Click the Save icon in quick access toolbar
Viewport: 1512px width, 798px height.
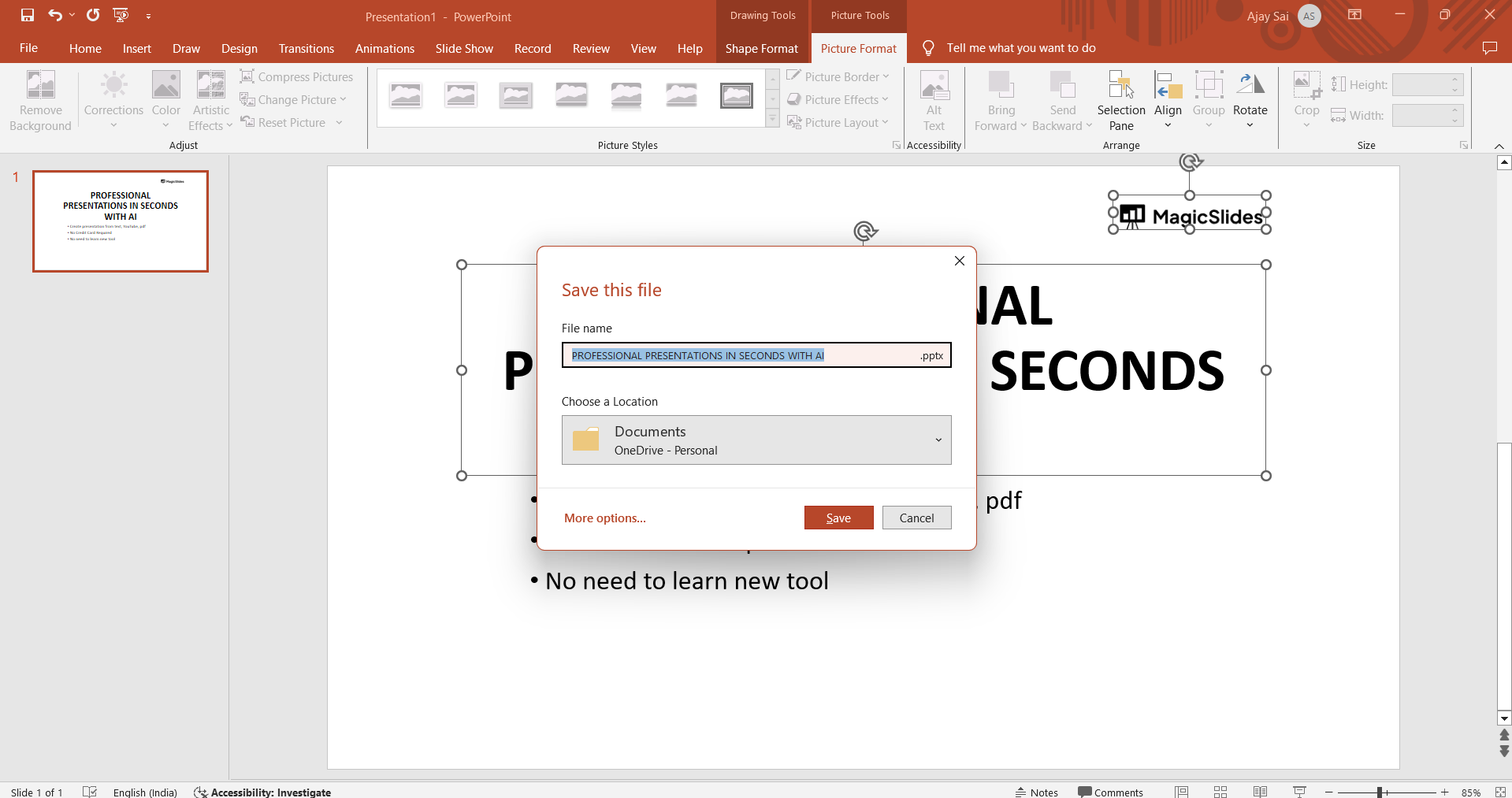click(28, 15)
